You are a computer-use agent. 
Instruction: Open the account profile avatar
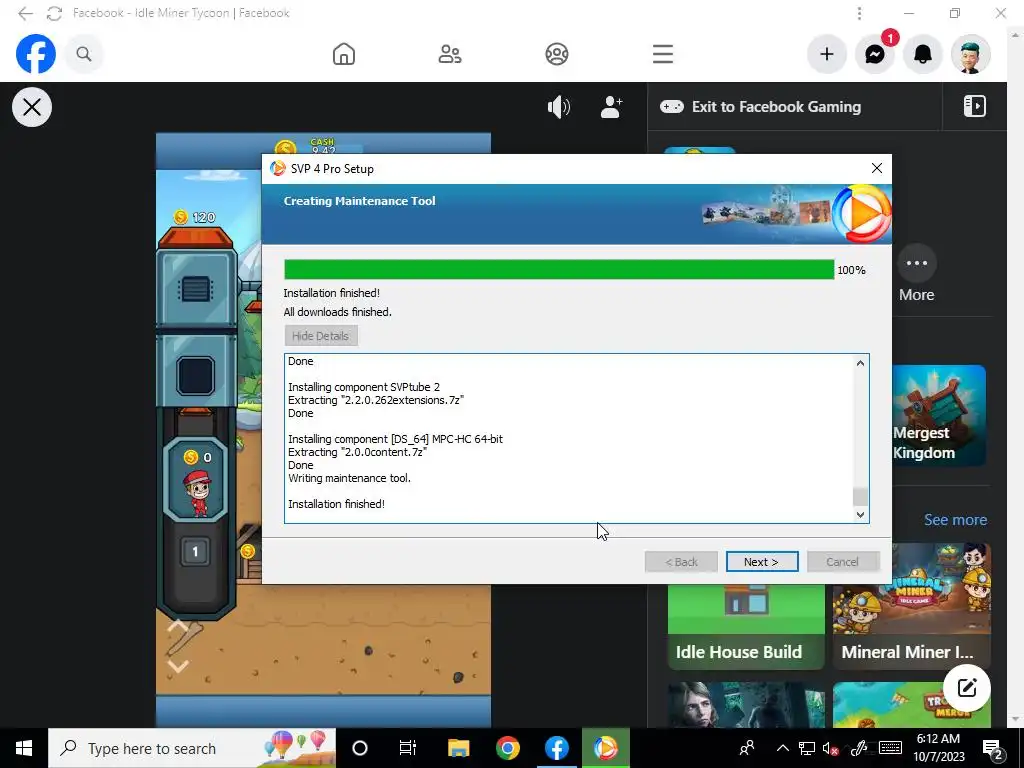(971, 54)
